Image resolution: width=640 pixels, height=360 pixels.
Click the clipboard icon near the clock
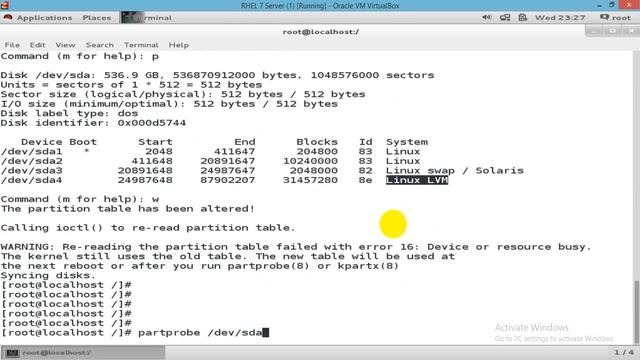[x=523, y=18]
